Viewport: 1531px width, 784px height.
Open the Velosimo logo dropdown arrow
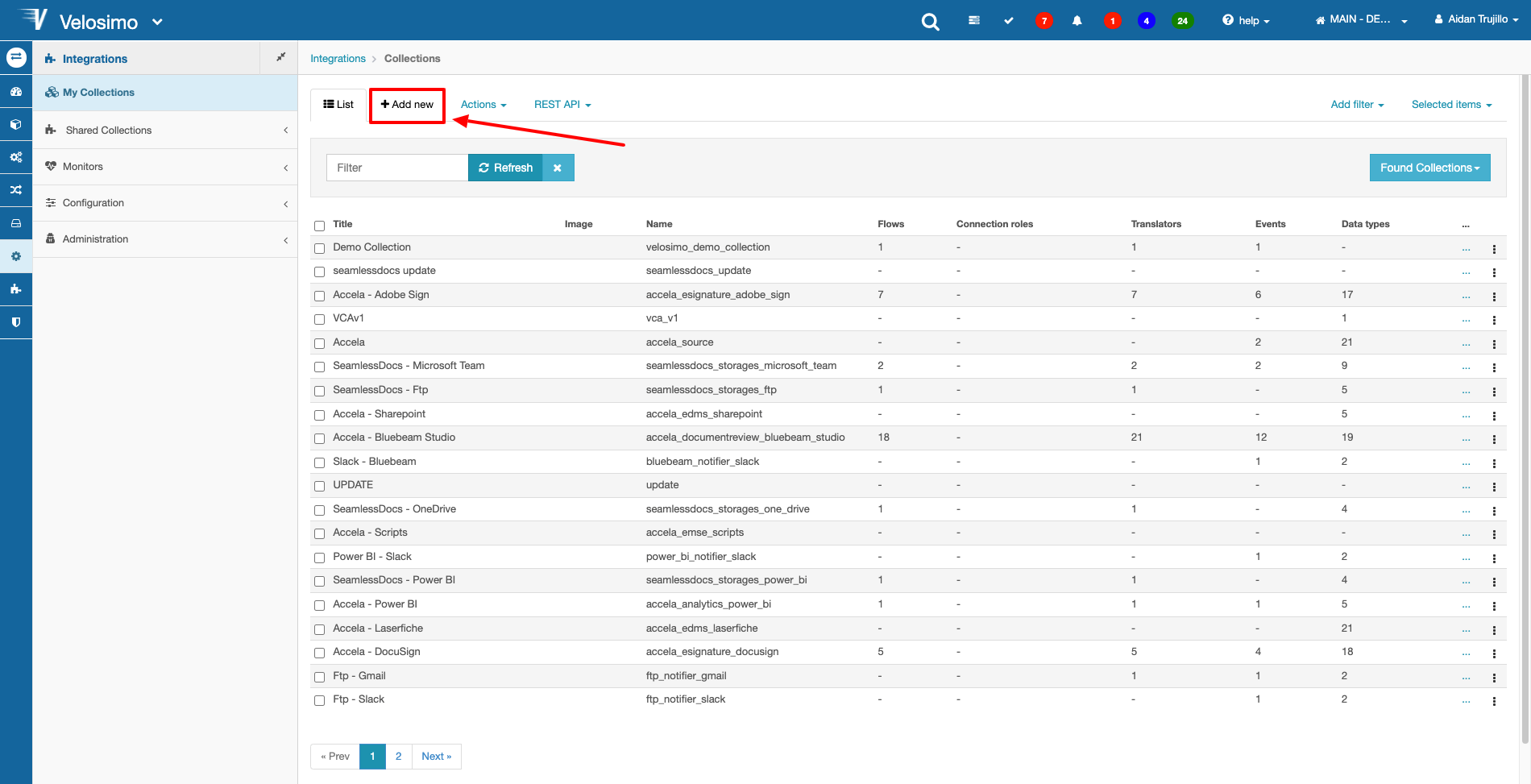coord(157,22)
